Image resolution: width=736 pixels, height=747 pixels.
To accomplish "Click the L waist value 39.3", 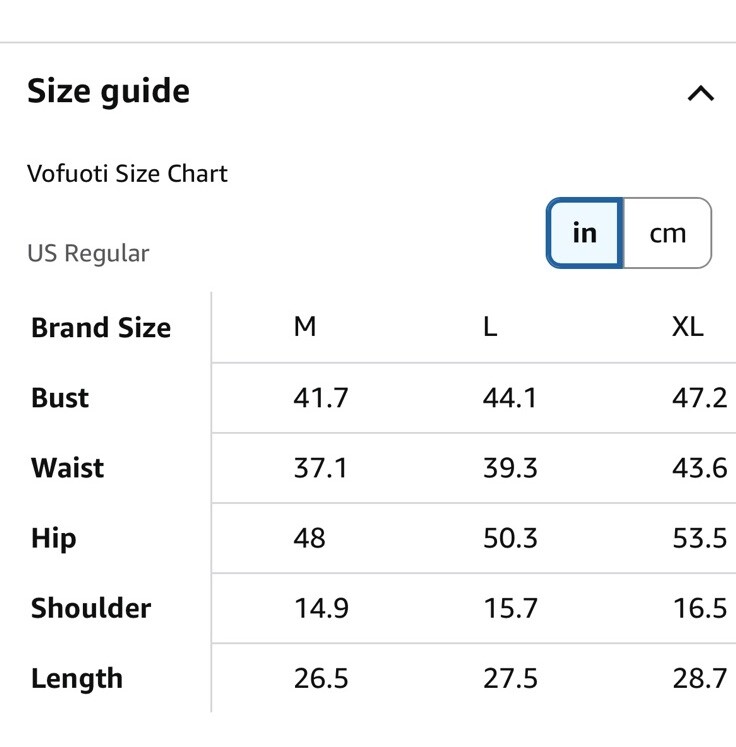I will click(510, 468).
